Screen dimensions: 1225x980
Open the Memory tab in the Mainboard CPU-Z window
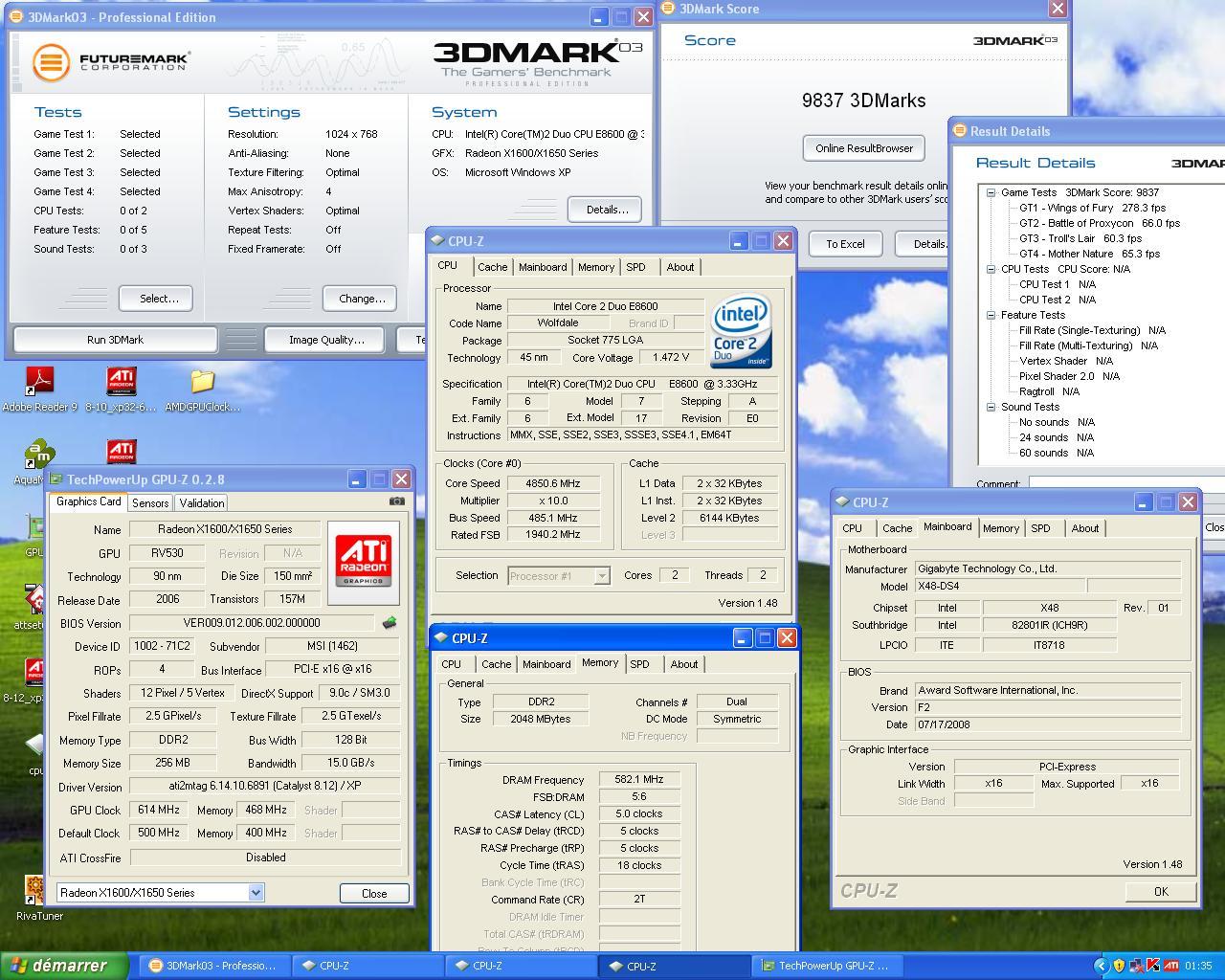click(1001, 528)
